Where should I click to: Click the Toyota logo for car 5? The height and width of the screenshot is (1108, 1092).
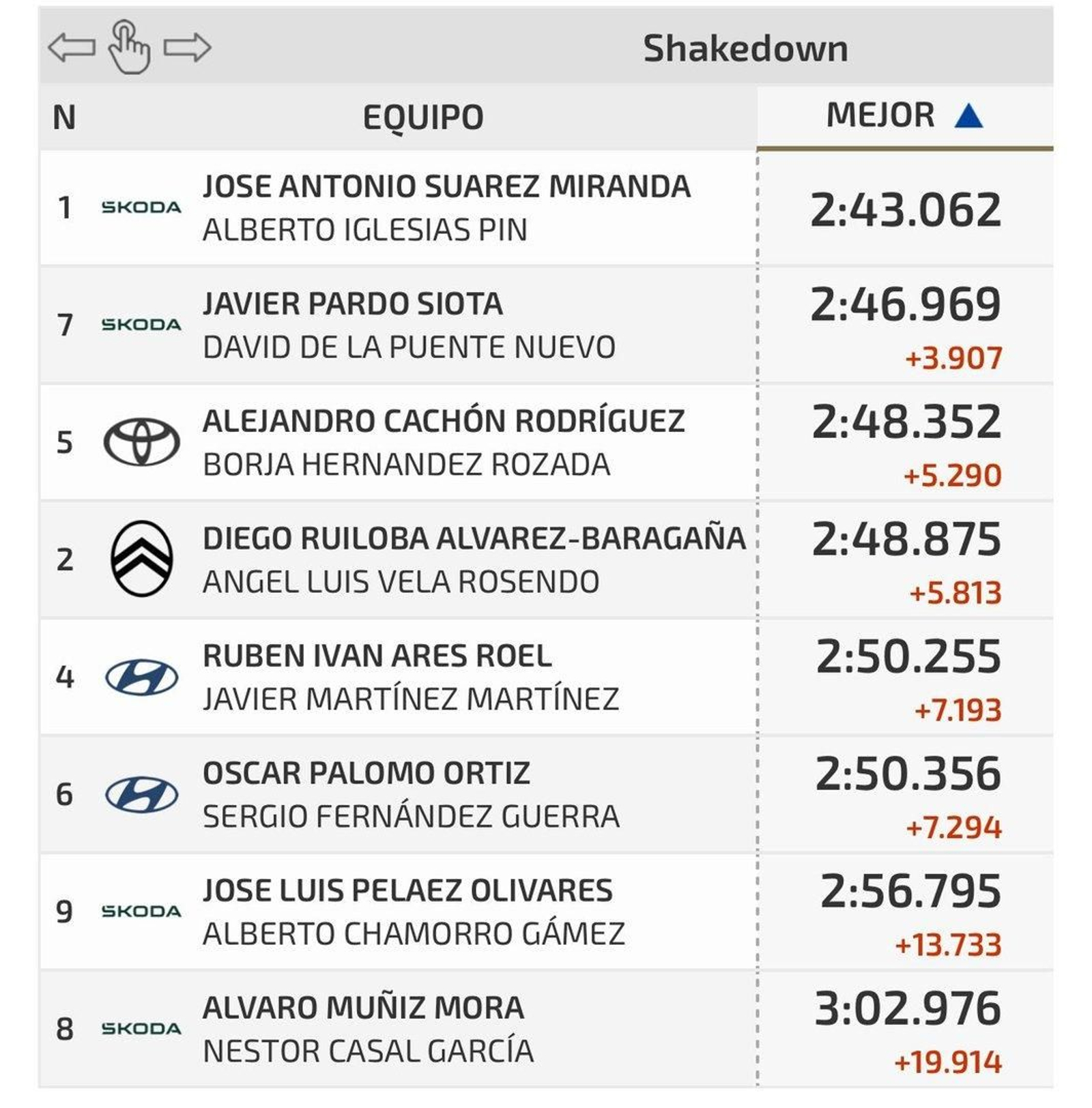pyautogui.click(x=141, y=441)
